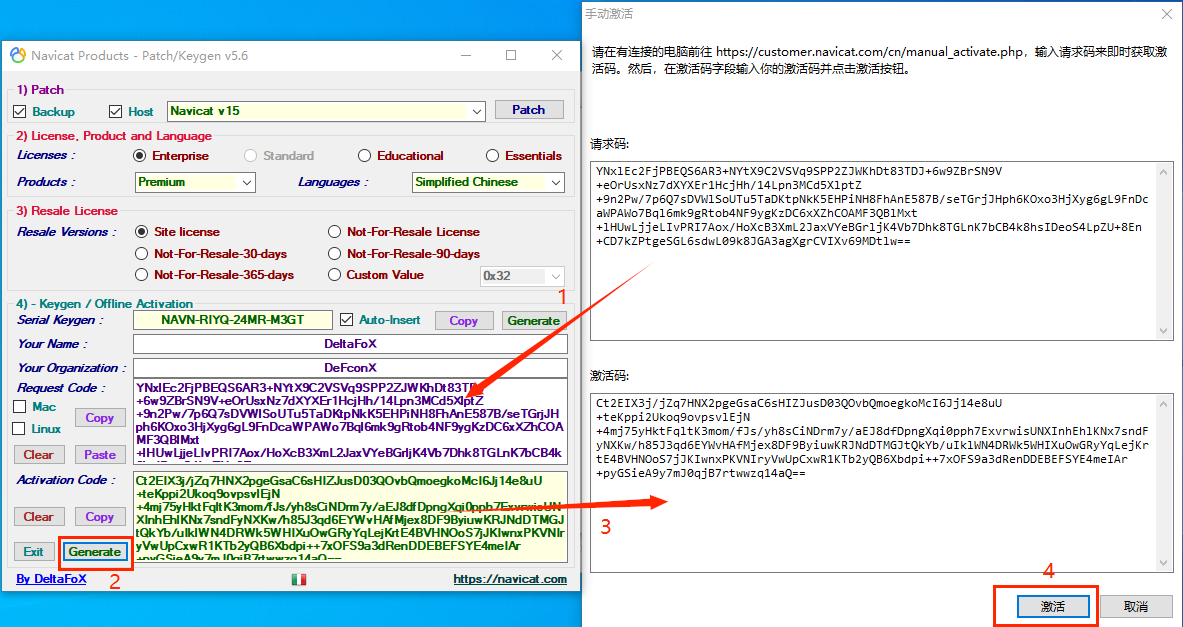Toggle the Auto-Insert checkbox
The height and width of the screenshot is (627, 1183).
coord(346,320)
